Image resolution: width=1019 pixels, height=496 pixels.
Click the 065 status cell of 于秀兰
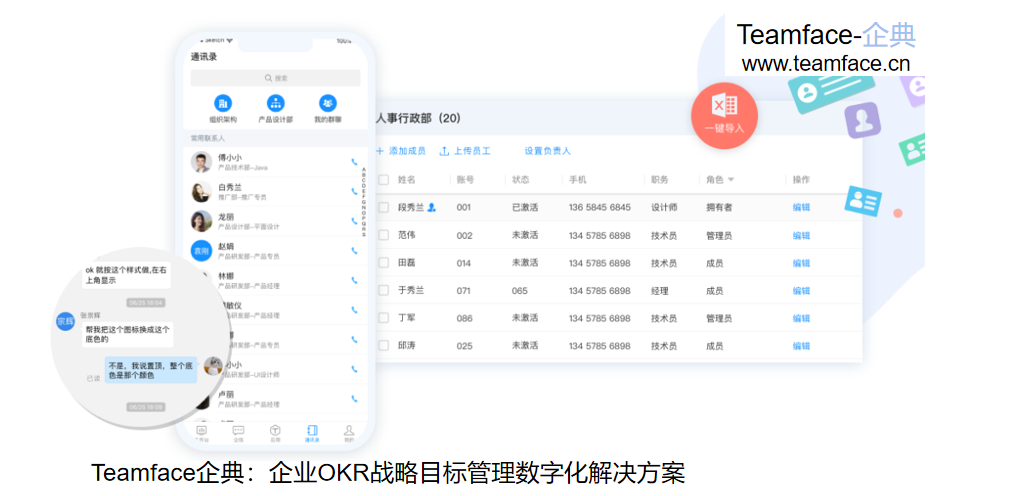pos(519,291)
